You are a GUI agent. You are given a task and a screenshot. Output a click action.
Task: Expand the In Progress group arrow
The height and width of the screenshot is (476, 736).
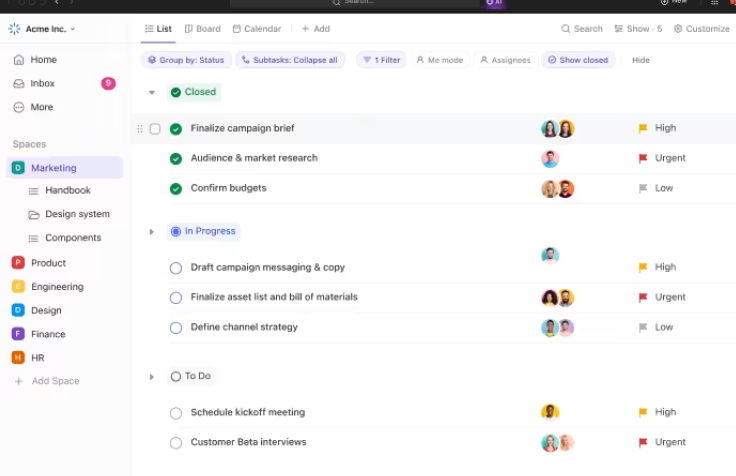pyautogui.click(x=152, y=231)
